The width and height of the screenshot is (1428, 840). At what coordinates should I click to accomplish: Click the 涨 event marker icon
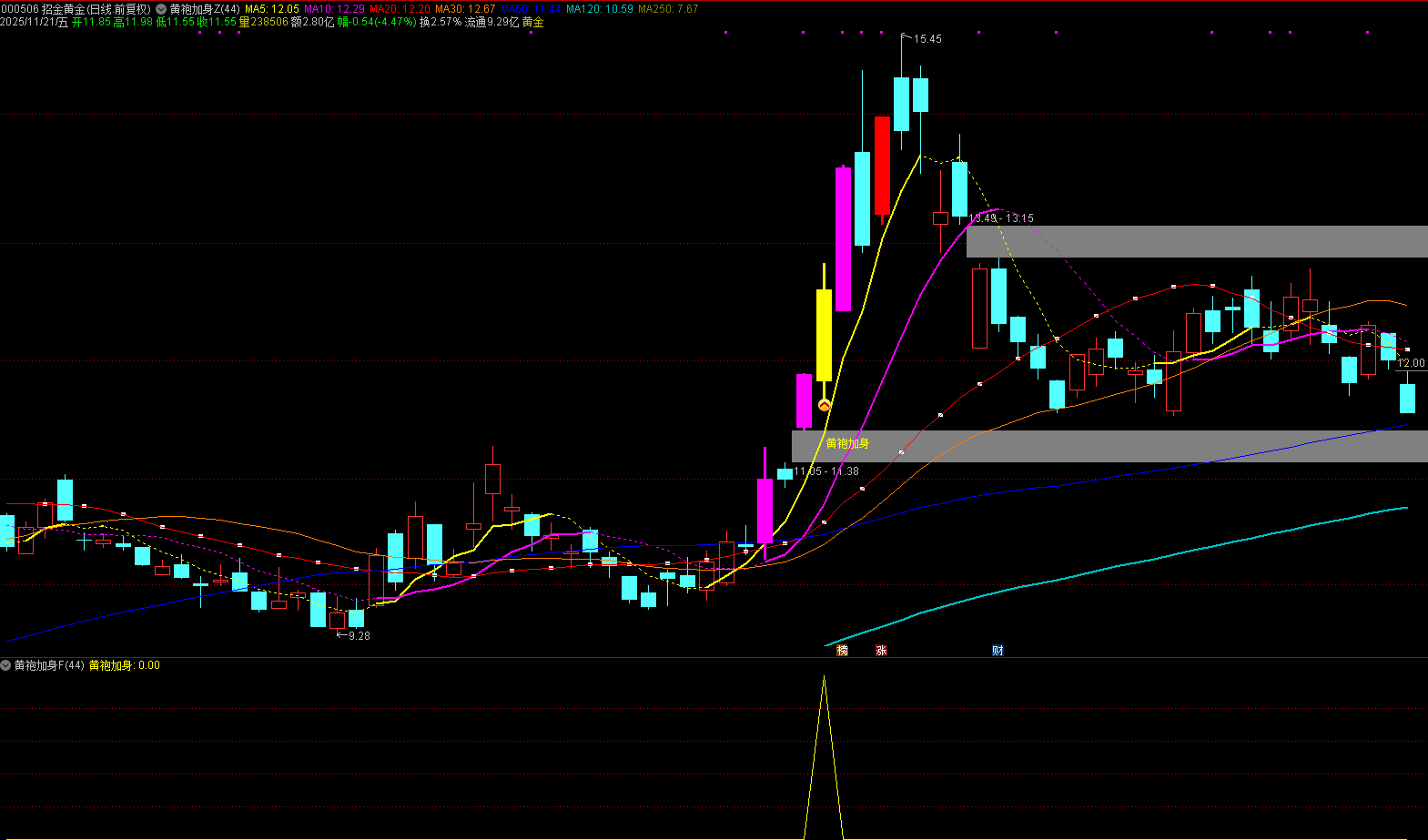point(881,650)
